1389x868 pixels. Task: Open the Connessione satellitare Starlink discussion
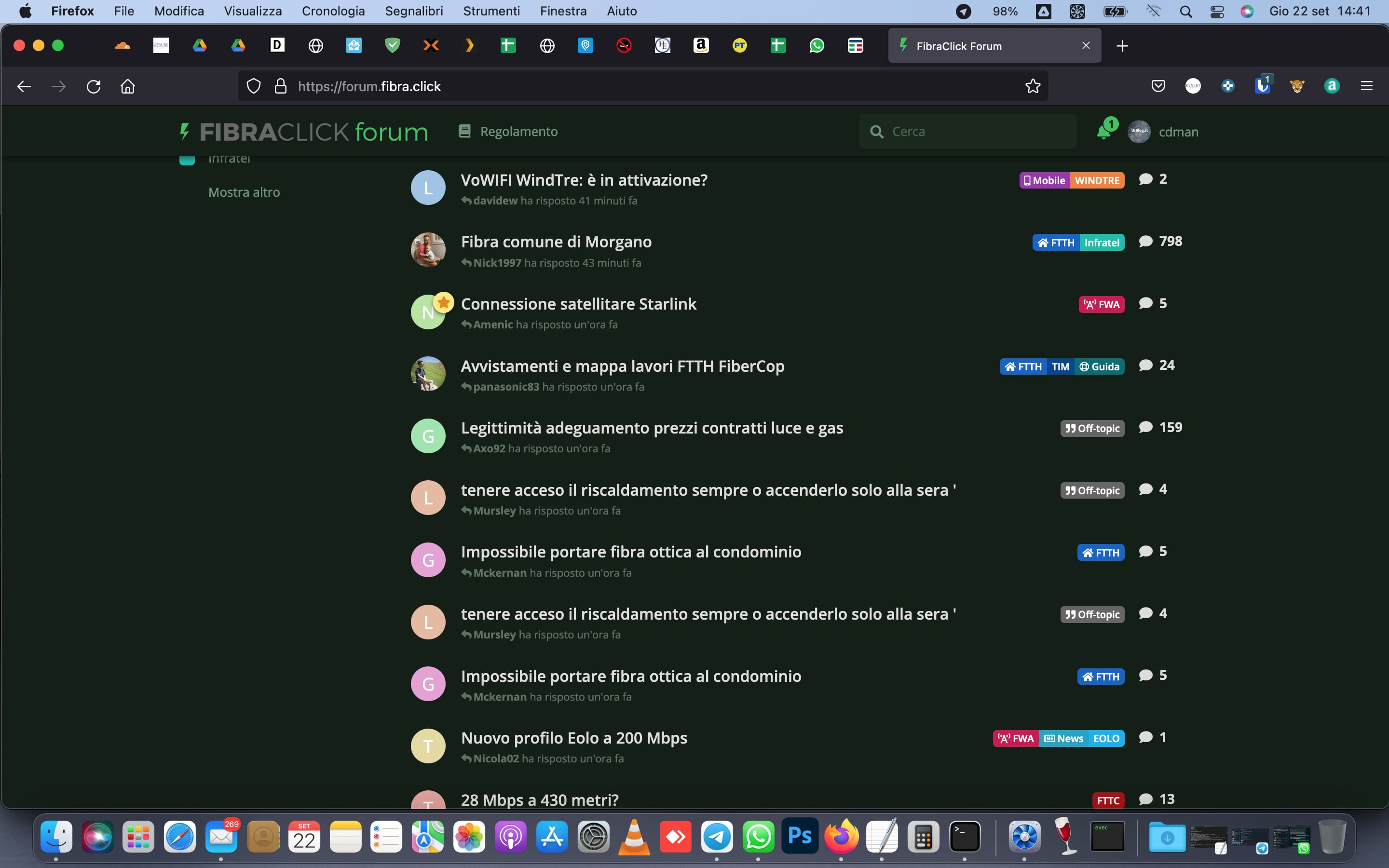click(x=578, y=304)
